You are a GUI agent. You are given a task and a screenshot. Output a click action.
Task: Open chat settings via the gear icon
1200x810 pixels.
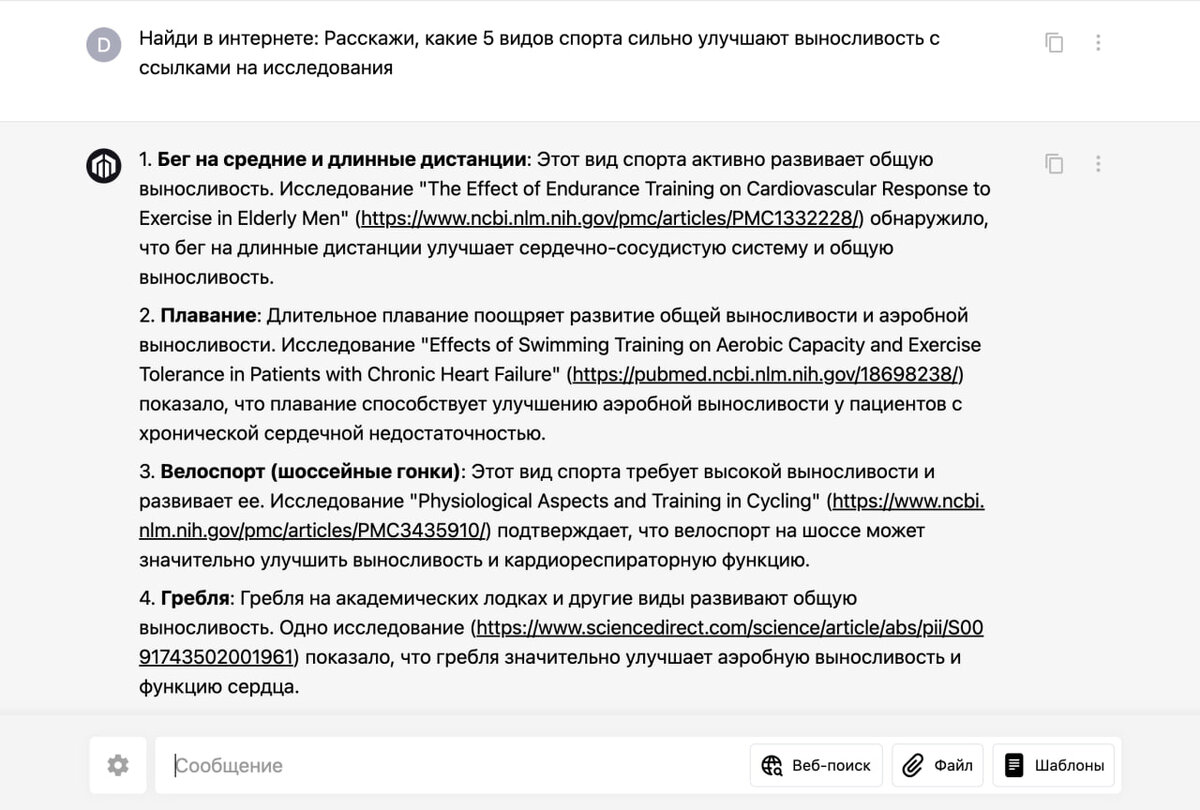(x=117, y=765)
